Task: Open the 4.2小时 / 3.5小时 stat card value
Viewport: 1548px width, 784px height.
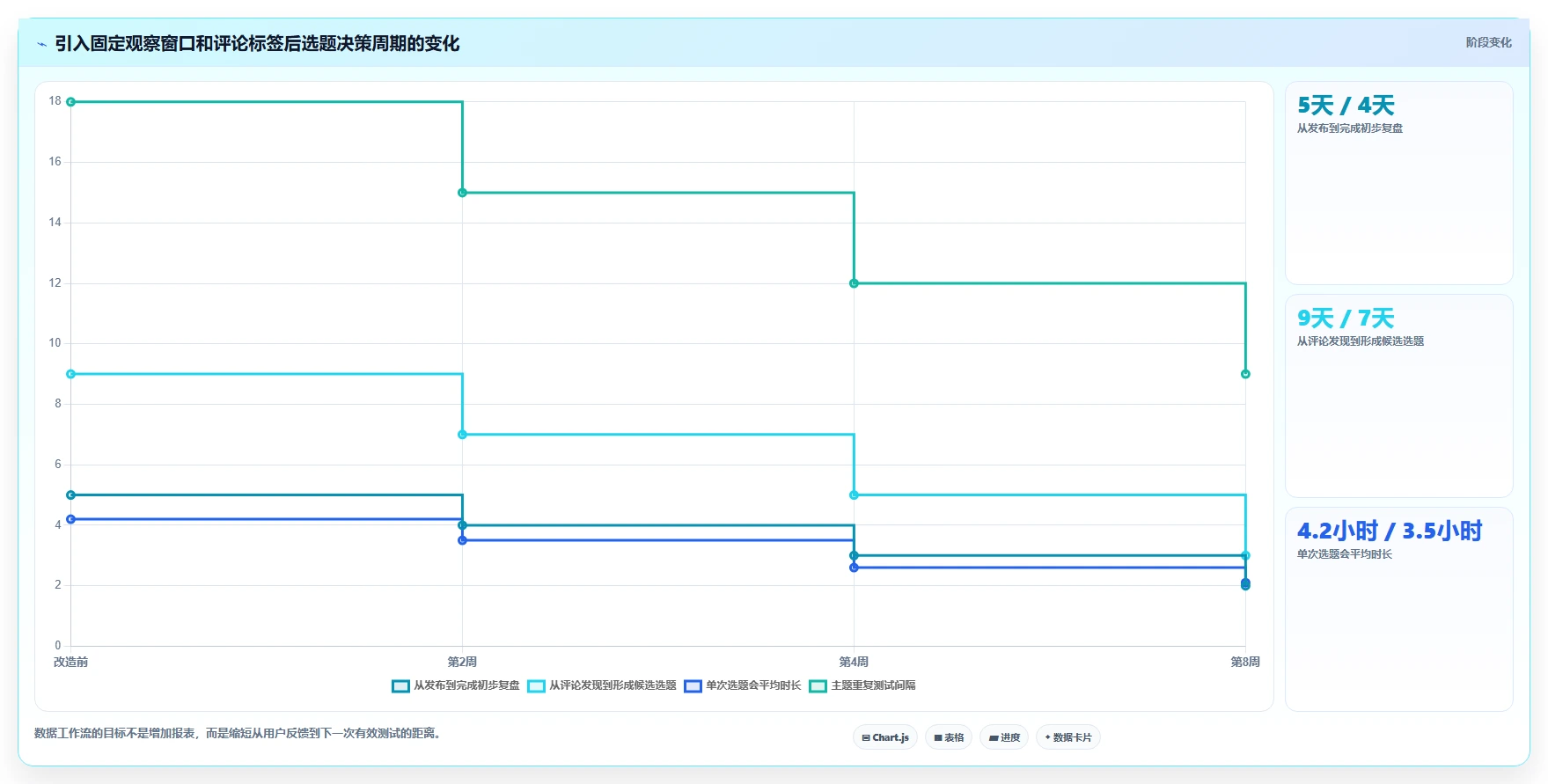Action: [1390, 531]
